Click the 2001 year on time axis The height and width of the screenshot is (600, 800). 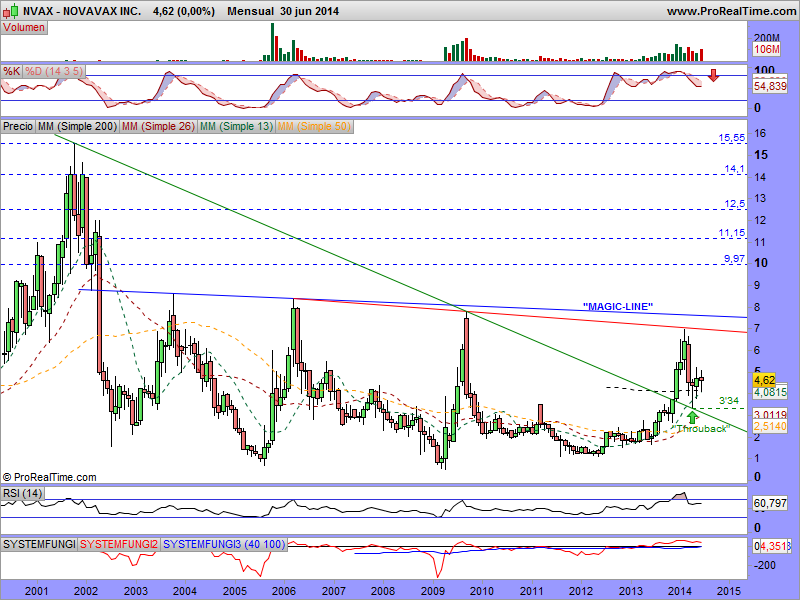(x=36, y=591)
